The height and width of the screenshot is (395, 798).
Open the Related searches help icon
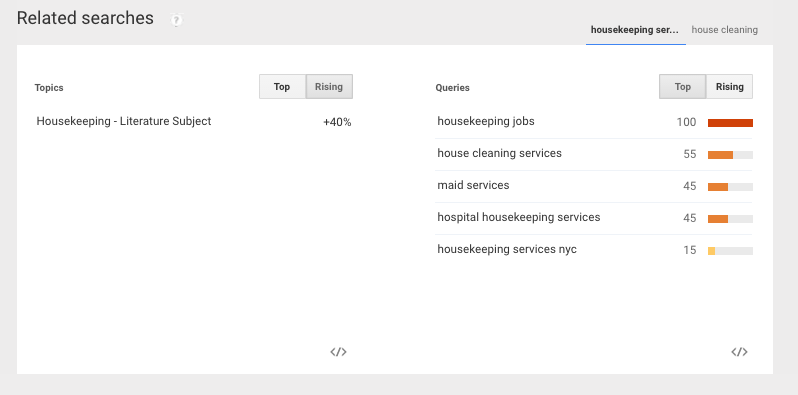pyautogui.click(x=176, y=20)
